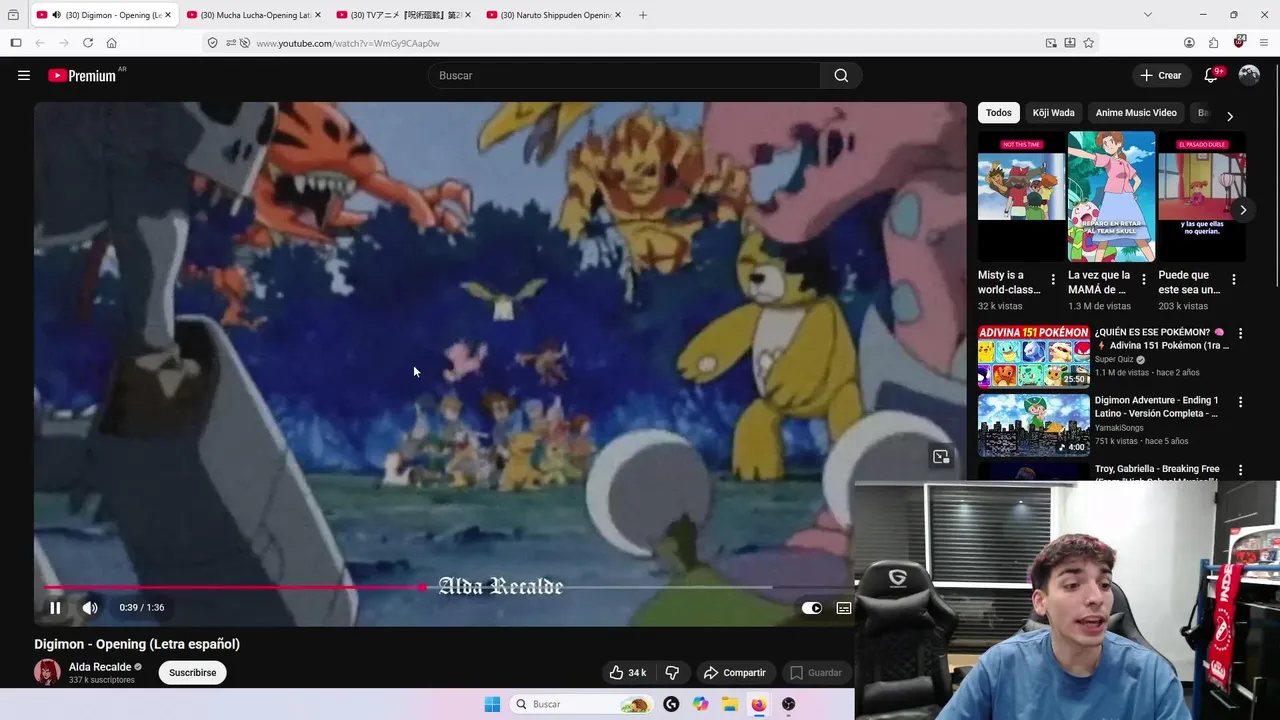Open File Explorer from the taskbar
Viewport: 1280px width, 720px height.
click(x=730, y=704)
